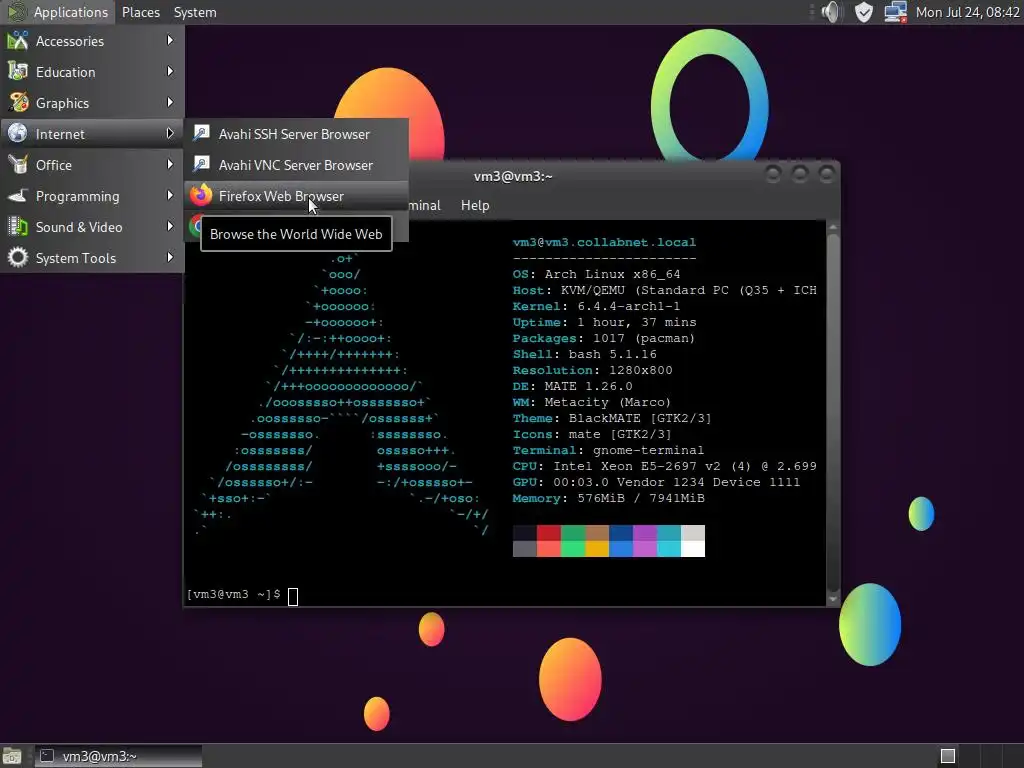Click the 'Packages: 1017 (pacman)' line
The image size is (1024, 768).
604,338
